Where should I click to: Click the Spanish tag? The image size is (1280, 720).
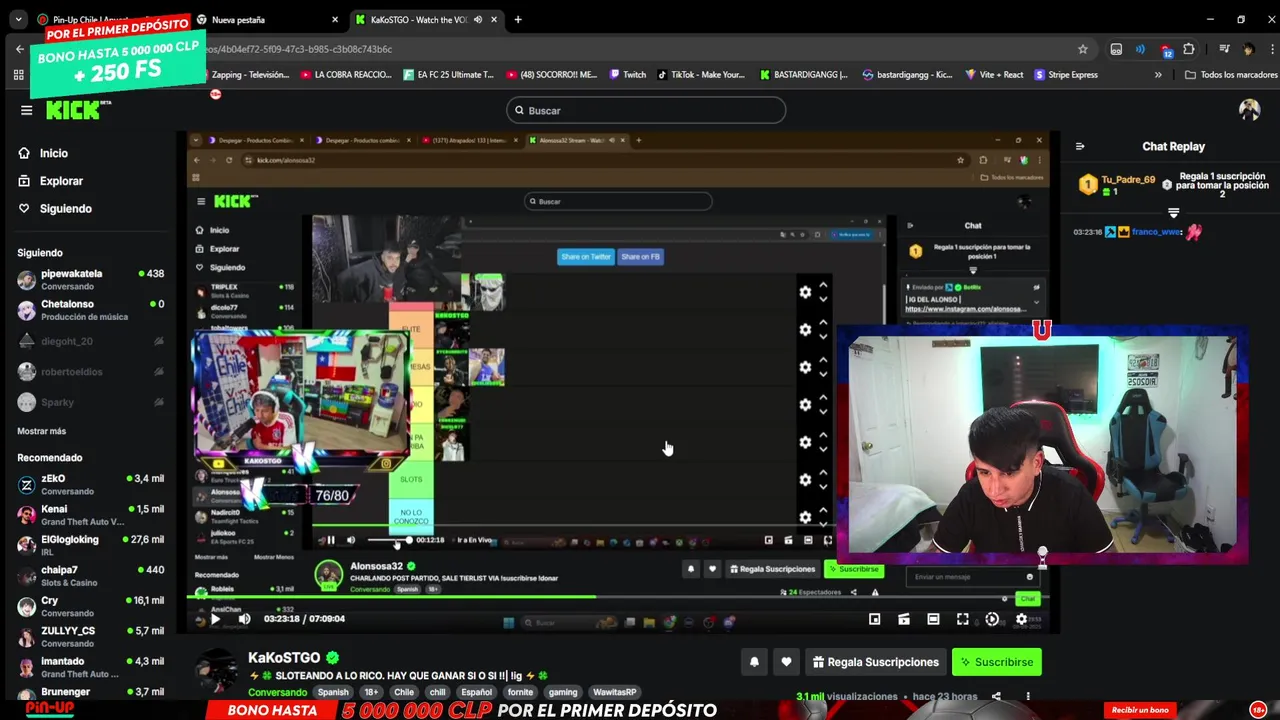[333, 692]
